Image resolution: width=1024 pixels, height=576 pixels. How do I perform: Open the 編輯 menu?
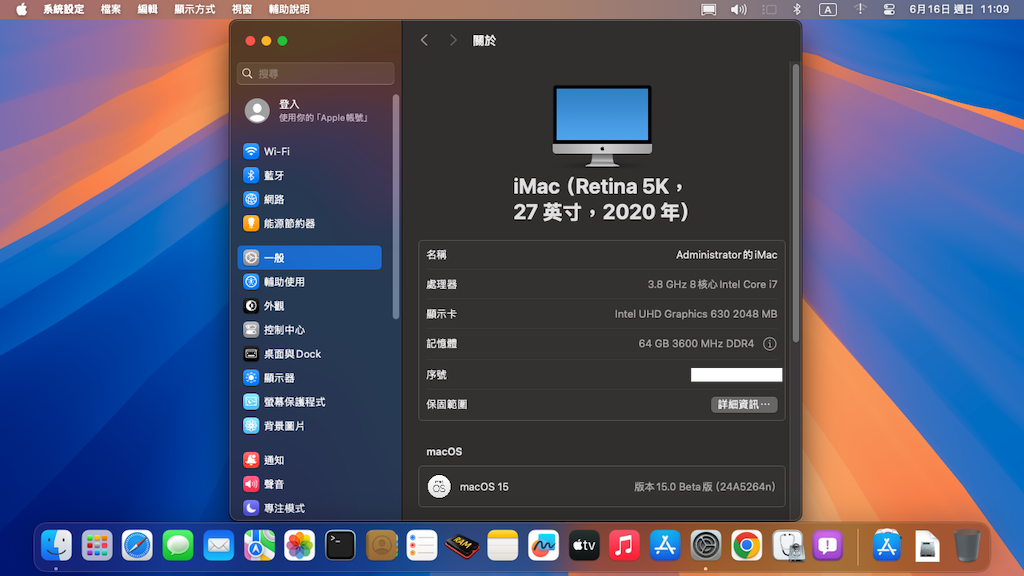(x=147, y=9)
